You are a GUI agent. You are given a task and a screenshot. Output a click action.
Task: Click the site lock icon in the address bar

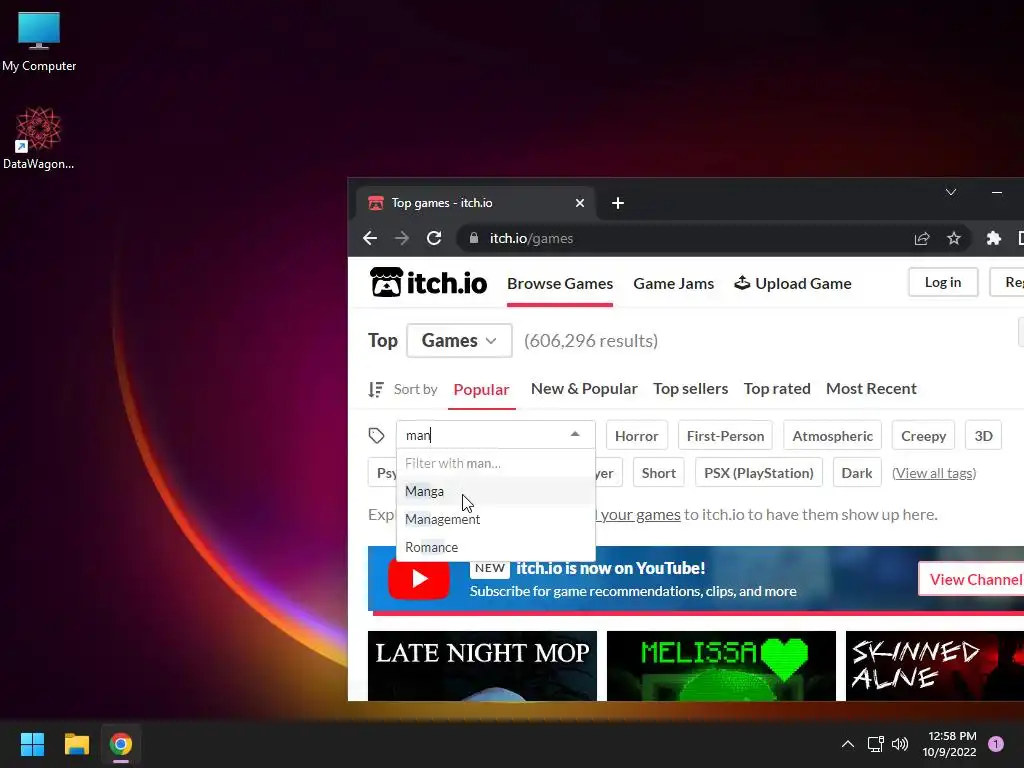tap(474, 238)
